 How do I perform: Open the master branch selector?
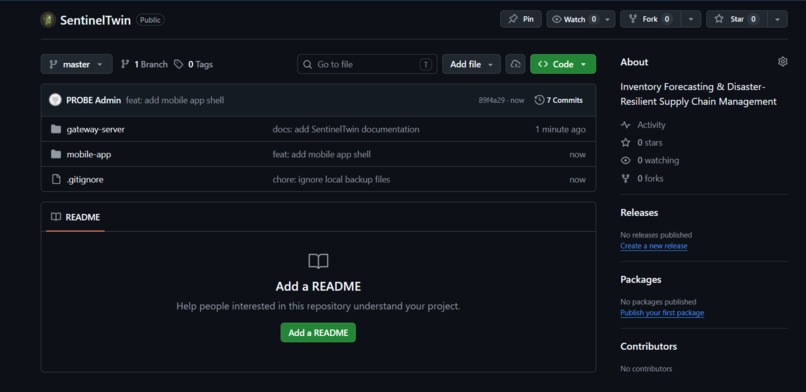77,64
